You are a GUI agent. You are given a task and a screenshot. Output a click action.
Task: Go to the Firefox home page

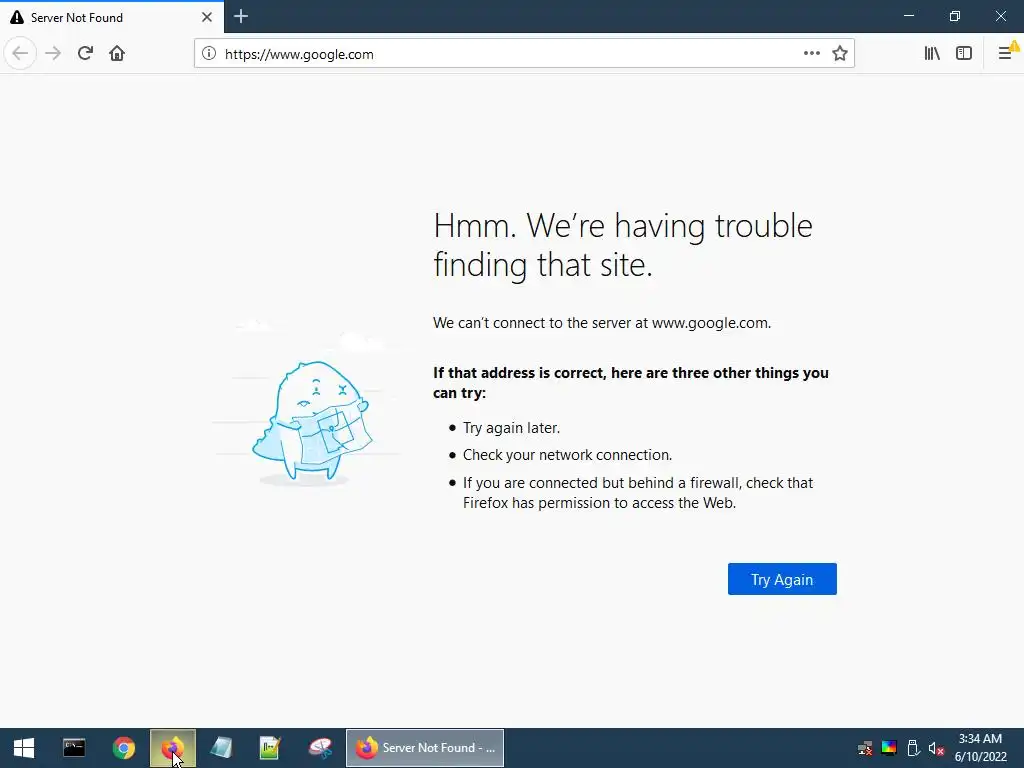click(x=117, y=53)
